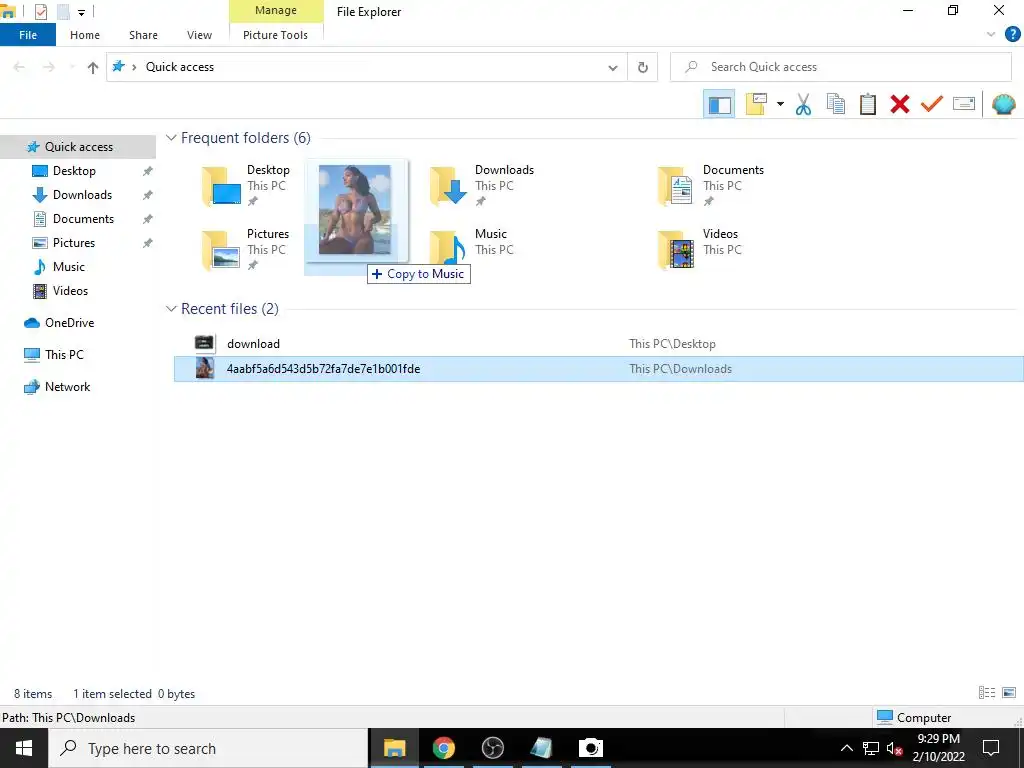Viewport: 1024px width, 768px height.
Task: Click the scissors Cut icon
Action: pos(803,104)
